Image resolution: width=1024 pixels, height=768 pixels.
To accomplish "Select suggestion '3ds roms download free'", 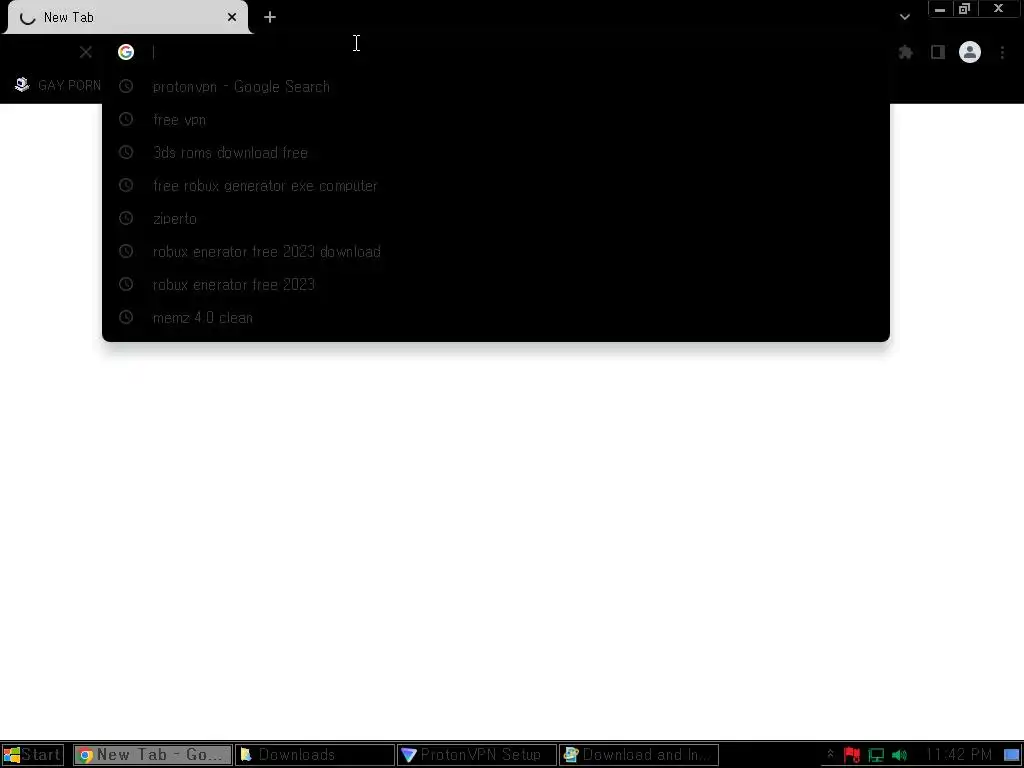I will point(496,152).
